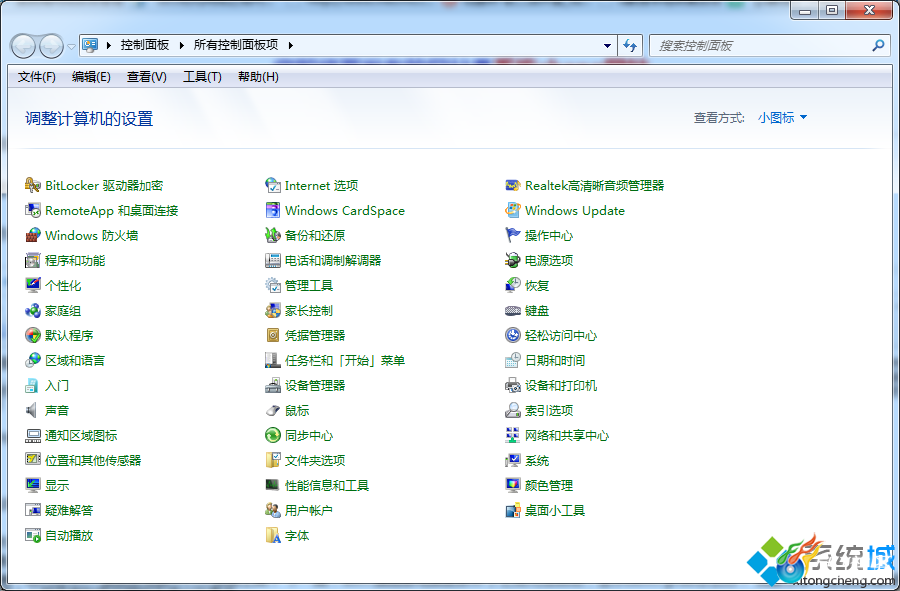Click the 设备和打印机 printer icon
The width and height of the screenshot is (900, 591).
(513, 386)
